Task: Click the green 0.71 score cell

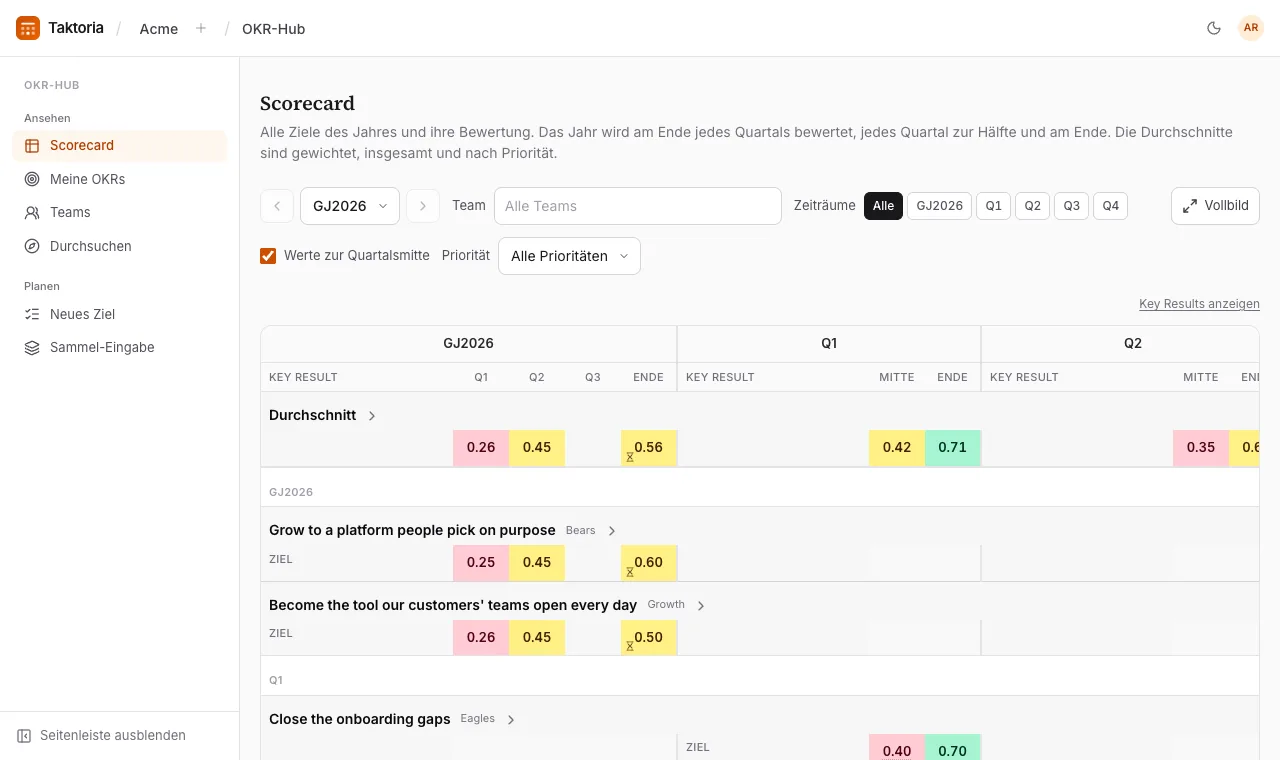Action: click(x=953, y=447)
